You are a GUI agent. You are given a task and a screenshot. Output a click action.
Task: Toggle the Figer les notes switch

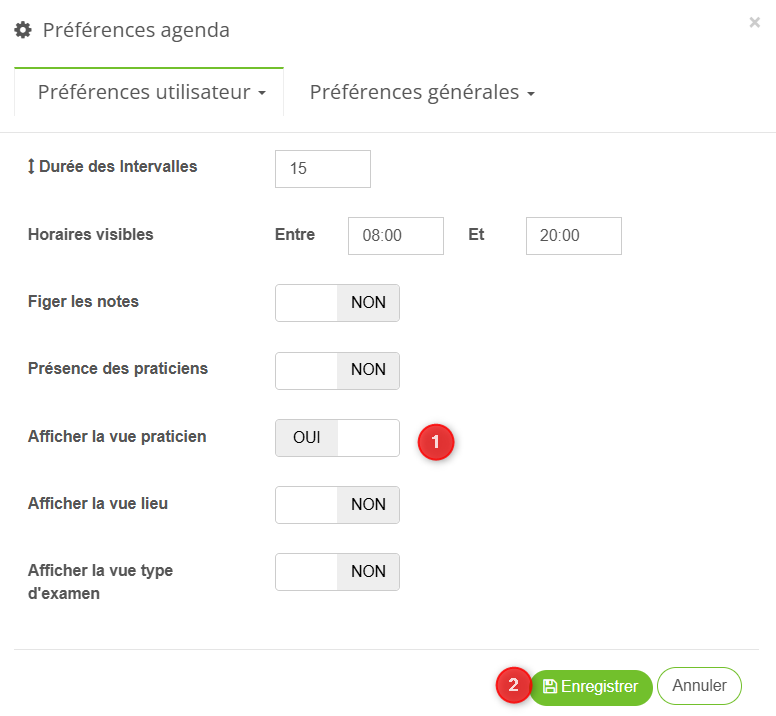click(x=337, y=302)
